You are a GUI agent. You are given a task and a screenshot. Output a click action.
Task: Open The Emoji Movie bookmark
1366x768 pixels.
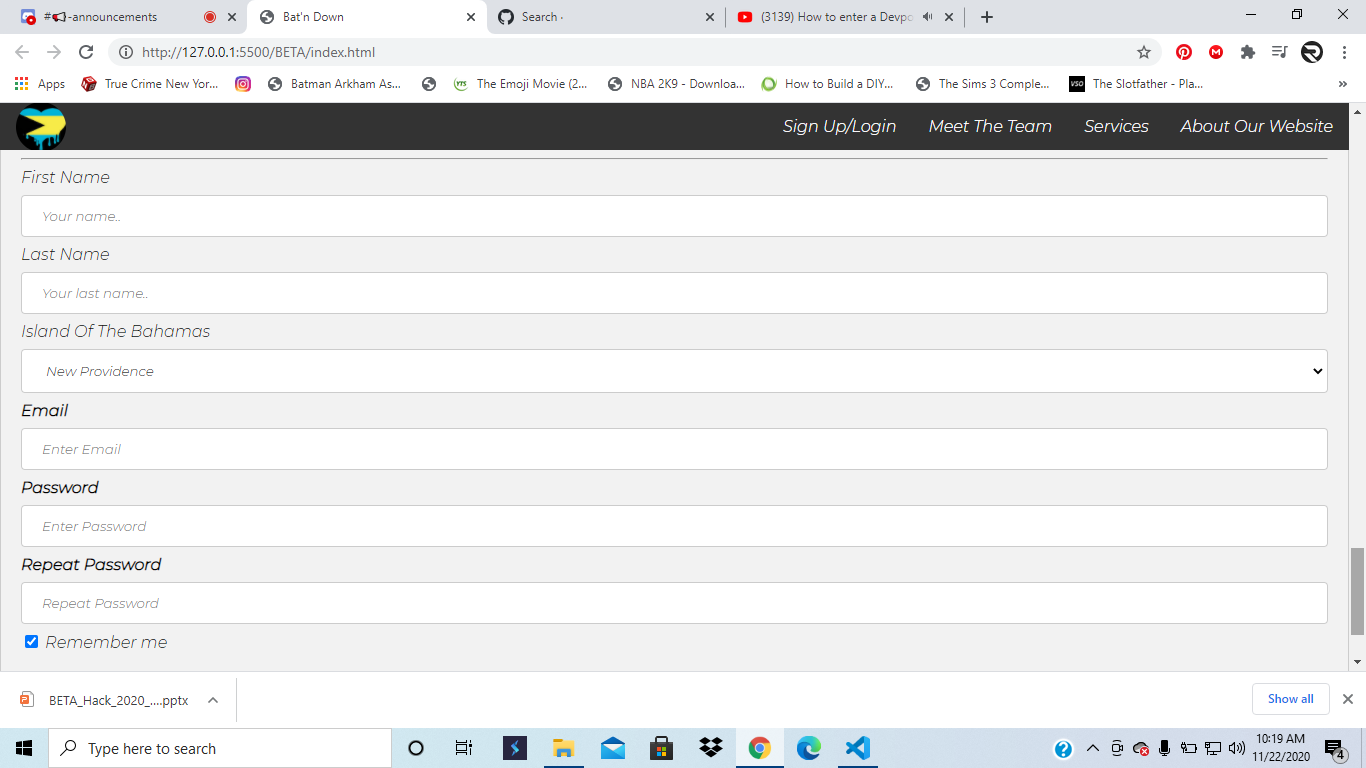coord(521,84)
